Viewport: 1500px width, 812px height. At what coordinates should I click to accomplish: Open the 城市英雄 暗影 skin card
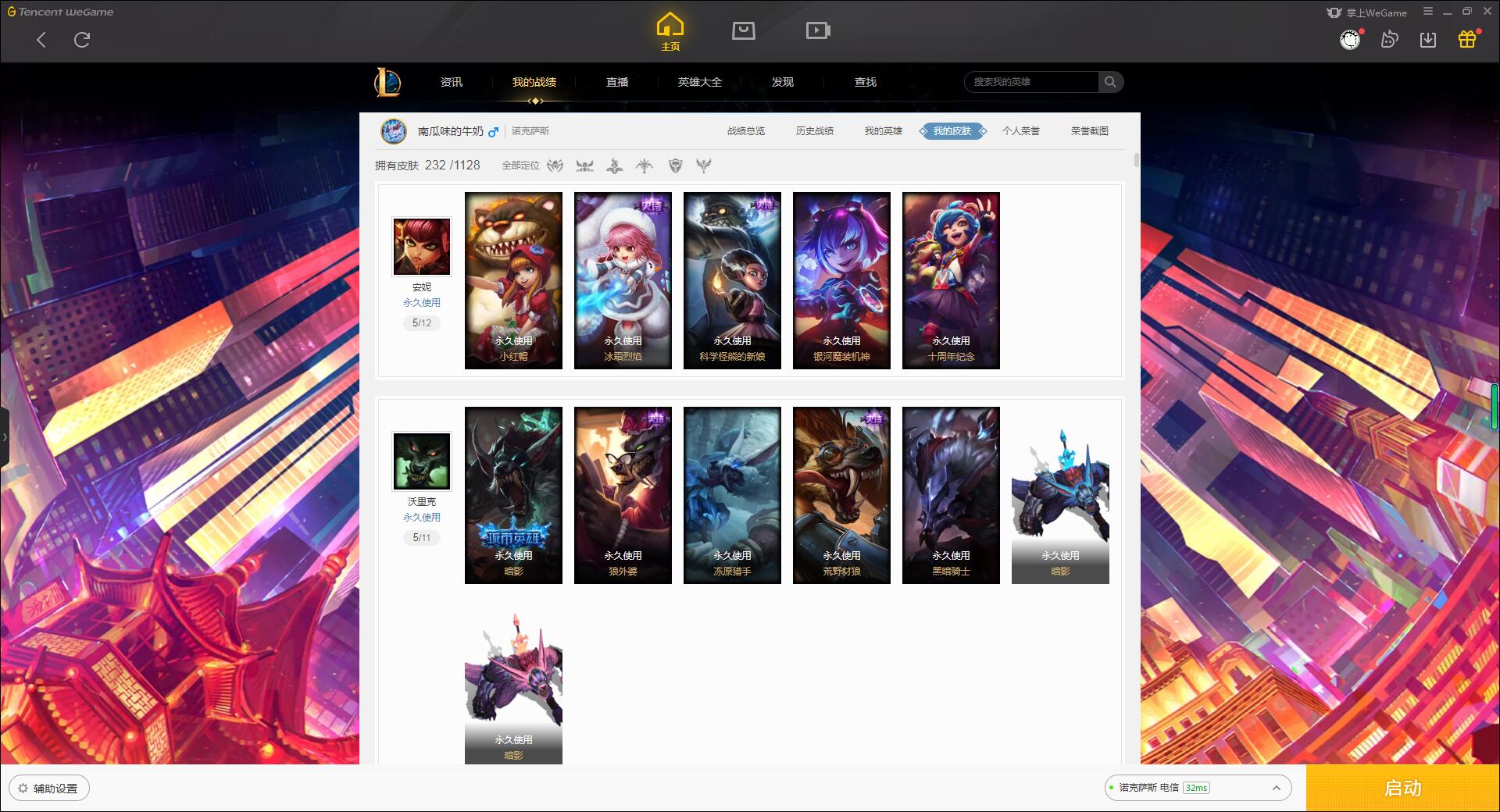coord(513,496)
